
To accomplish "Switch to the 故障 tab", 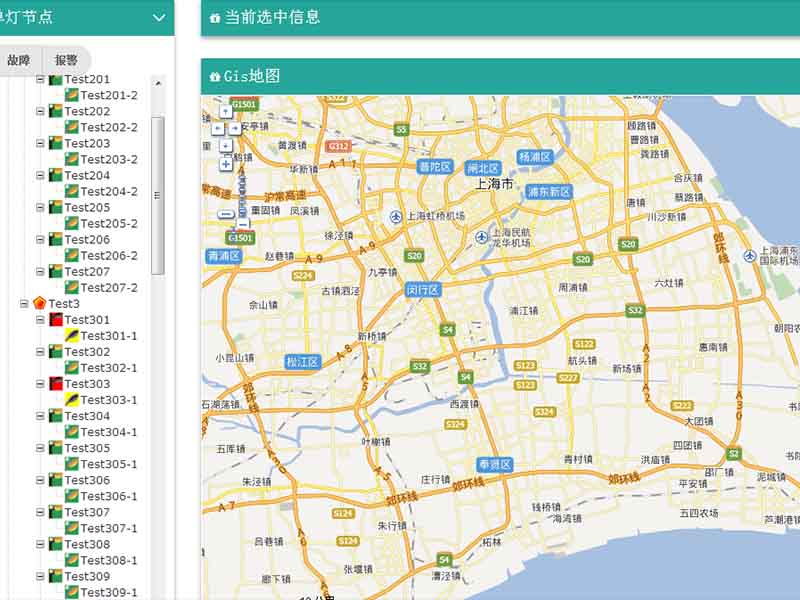I will tap(18, 60).
